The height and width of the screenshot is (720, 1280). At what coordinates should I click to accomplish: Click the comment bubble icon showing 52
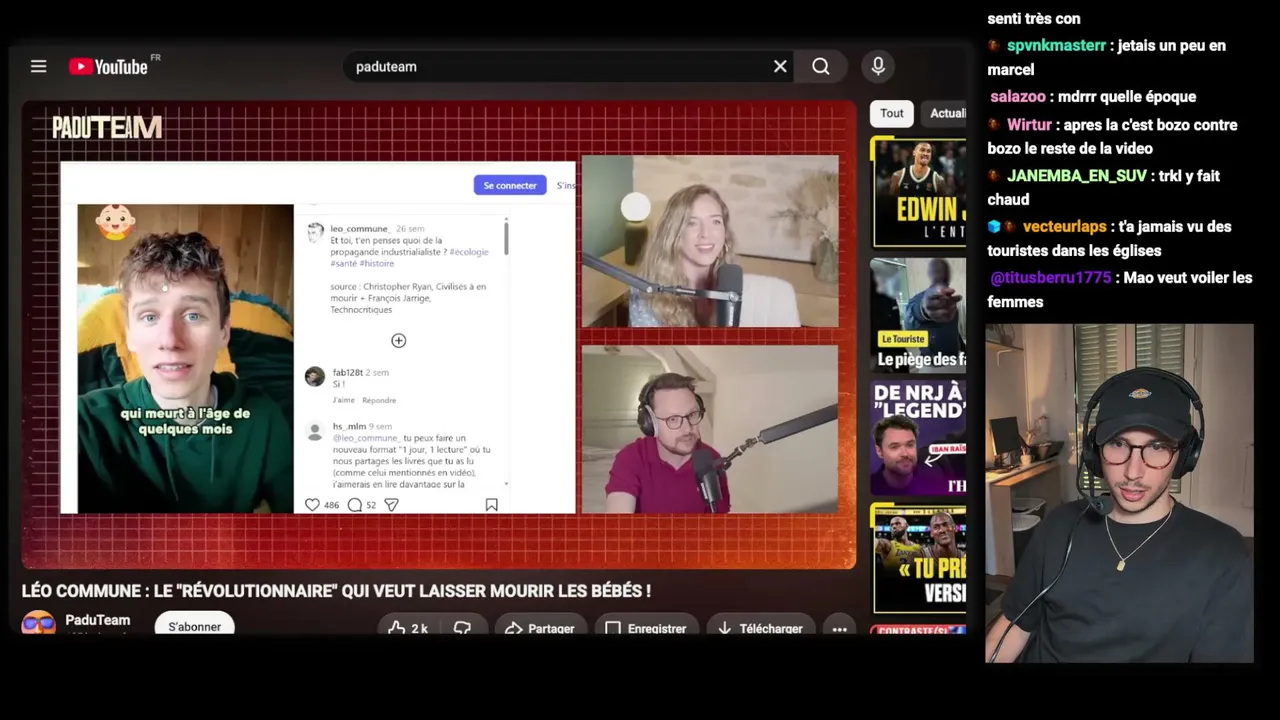coord(354,505)
